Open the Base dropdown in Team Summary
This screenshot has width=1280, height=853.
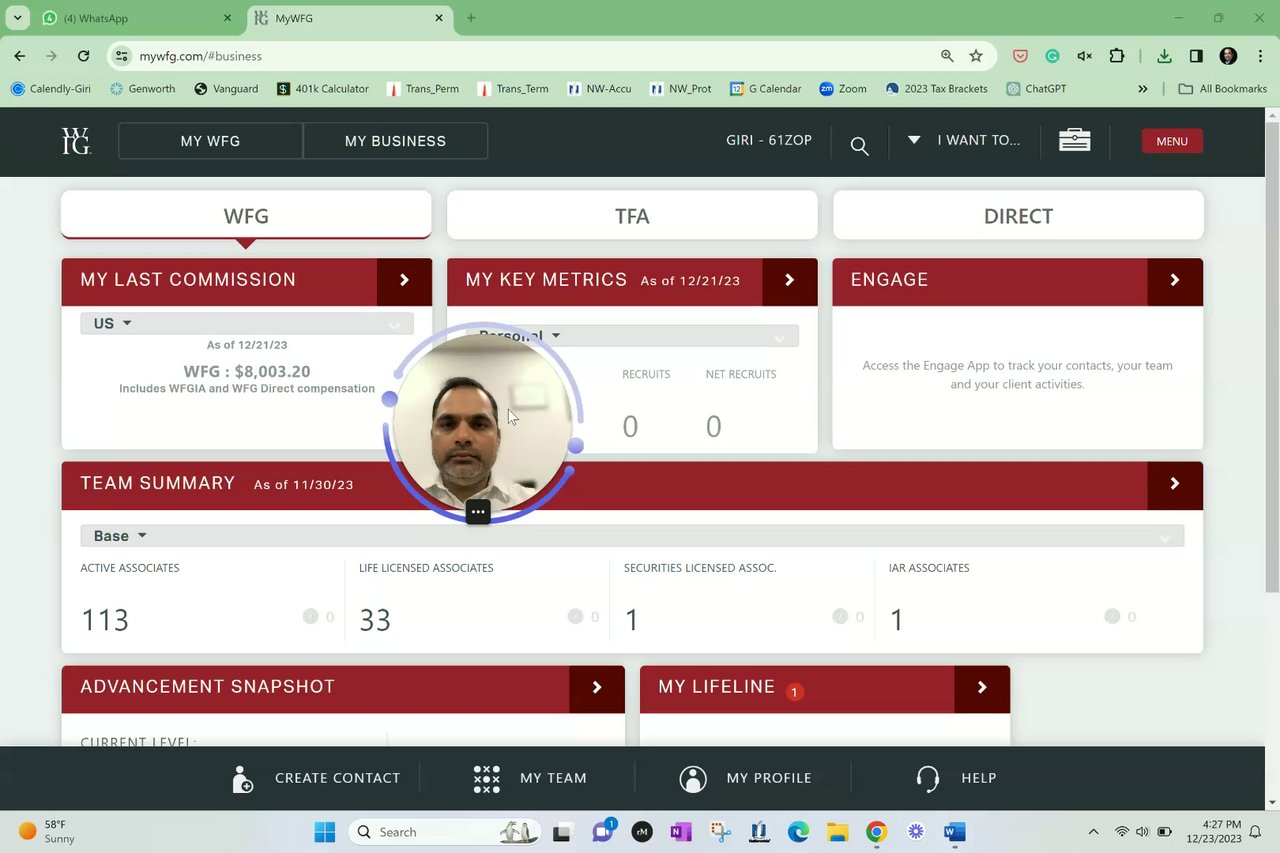pyautogui.click(x=632, y=536)
